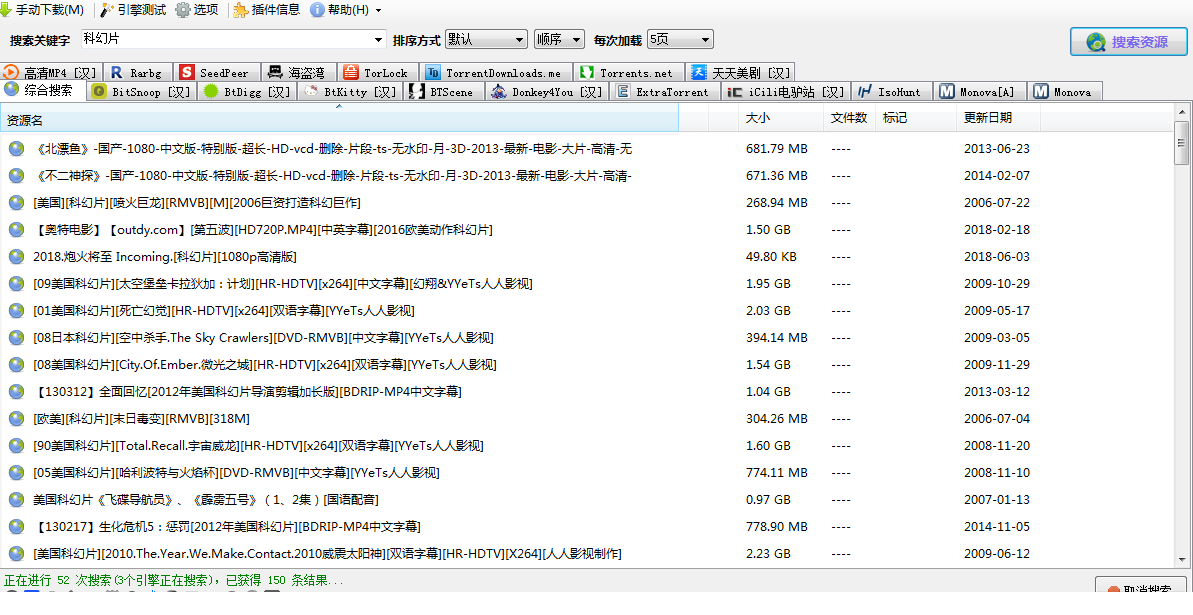Click the 搜索资源 button
This screenshot has height=615, width=1193.
click(x=1128, y=42)
